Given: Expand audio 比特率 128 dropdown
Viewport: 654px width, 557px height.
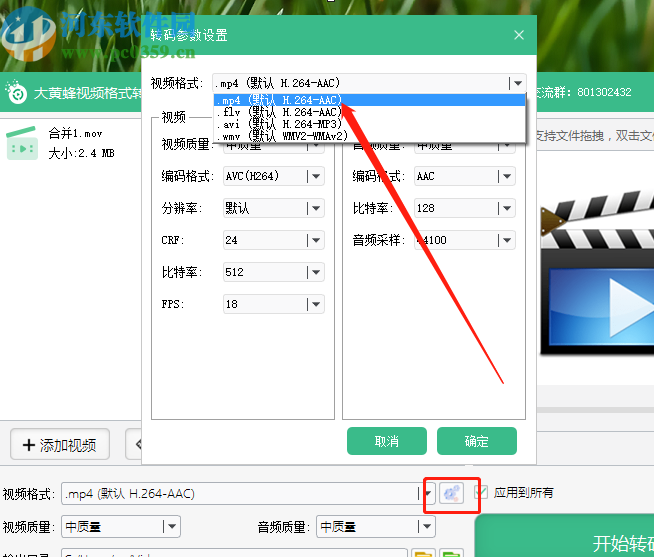Looking at the screenshot, I should (465, 208).
